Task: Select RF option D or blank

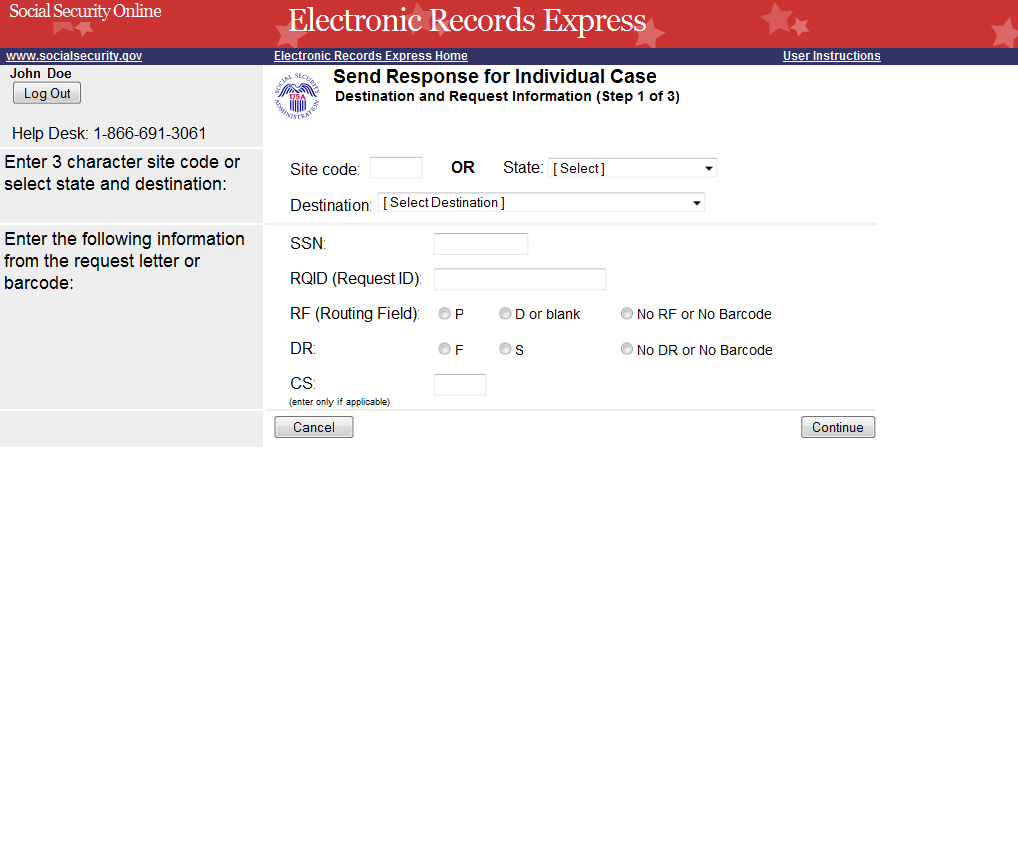Action: click(505, 313)
